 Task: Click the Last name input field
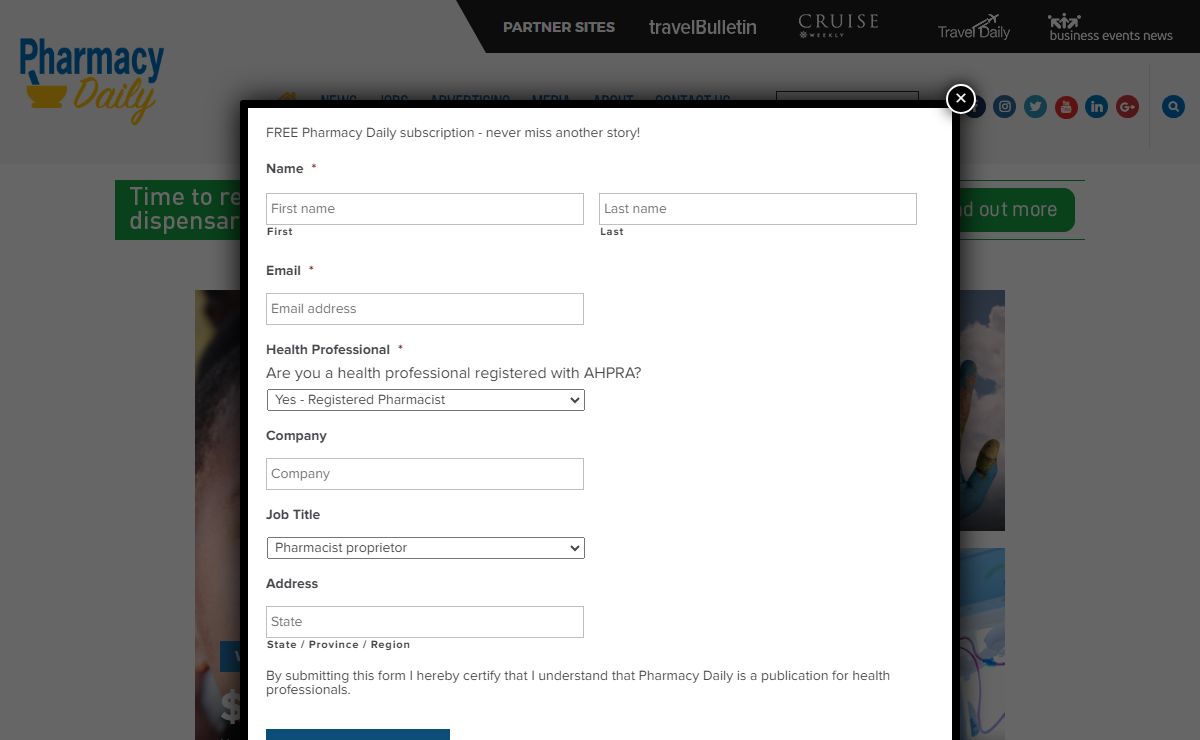pos(757,209)
